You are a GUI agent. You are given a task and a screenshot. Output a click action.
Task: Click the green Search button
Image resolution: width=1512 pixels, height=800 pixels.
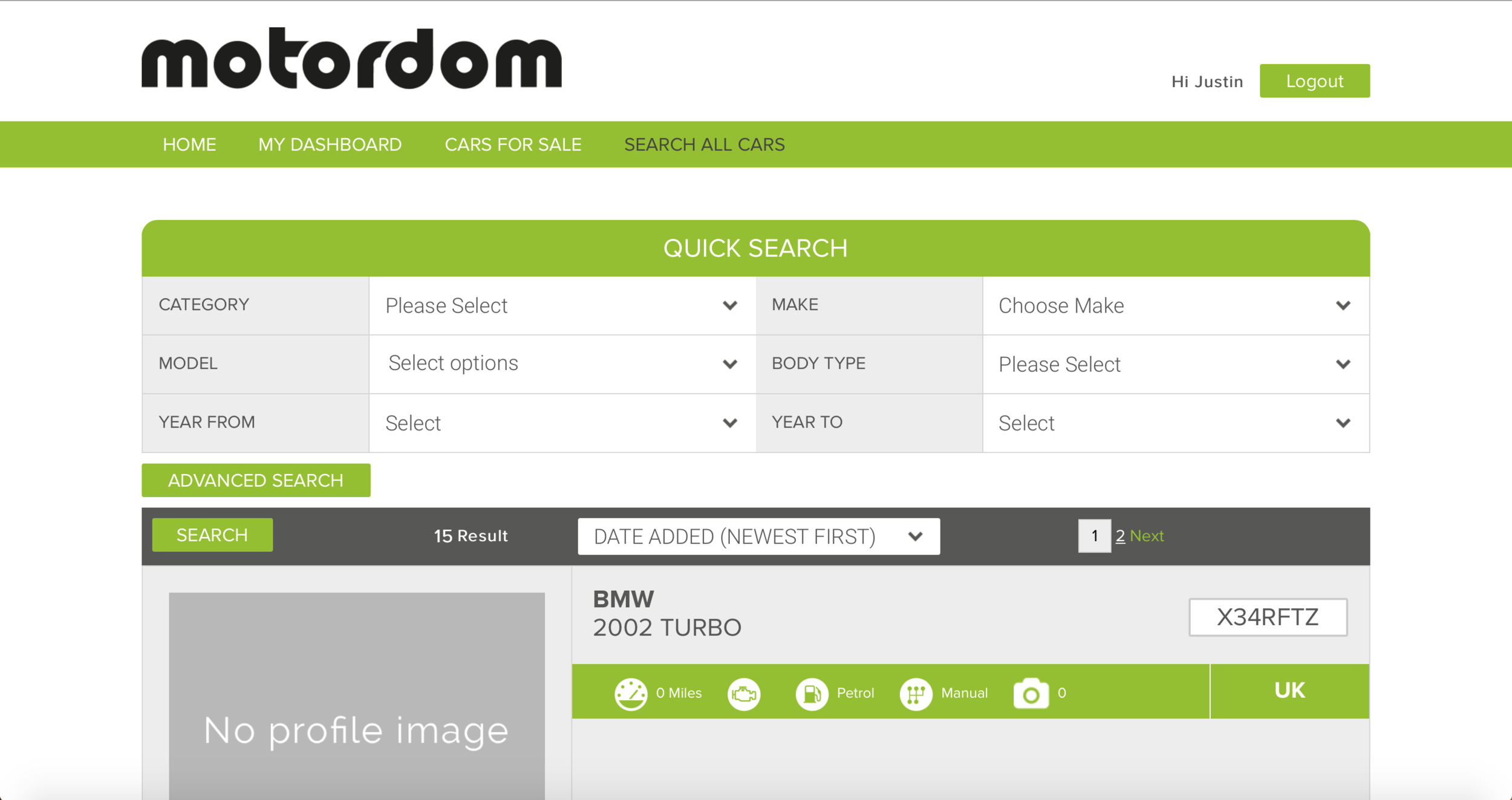[x=212, y=535]
